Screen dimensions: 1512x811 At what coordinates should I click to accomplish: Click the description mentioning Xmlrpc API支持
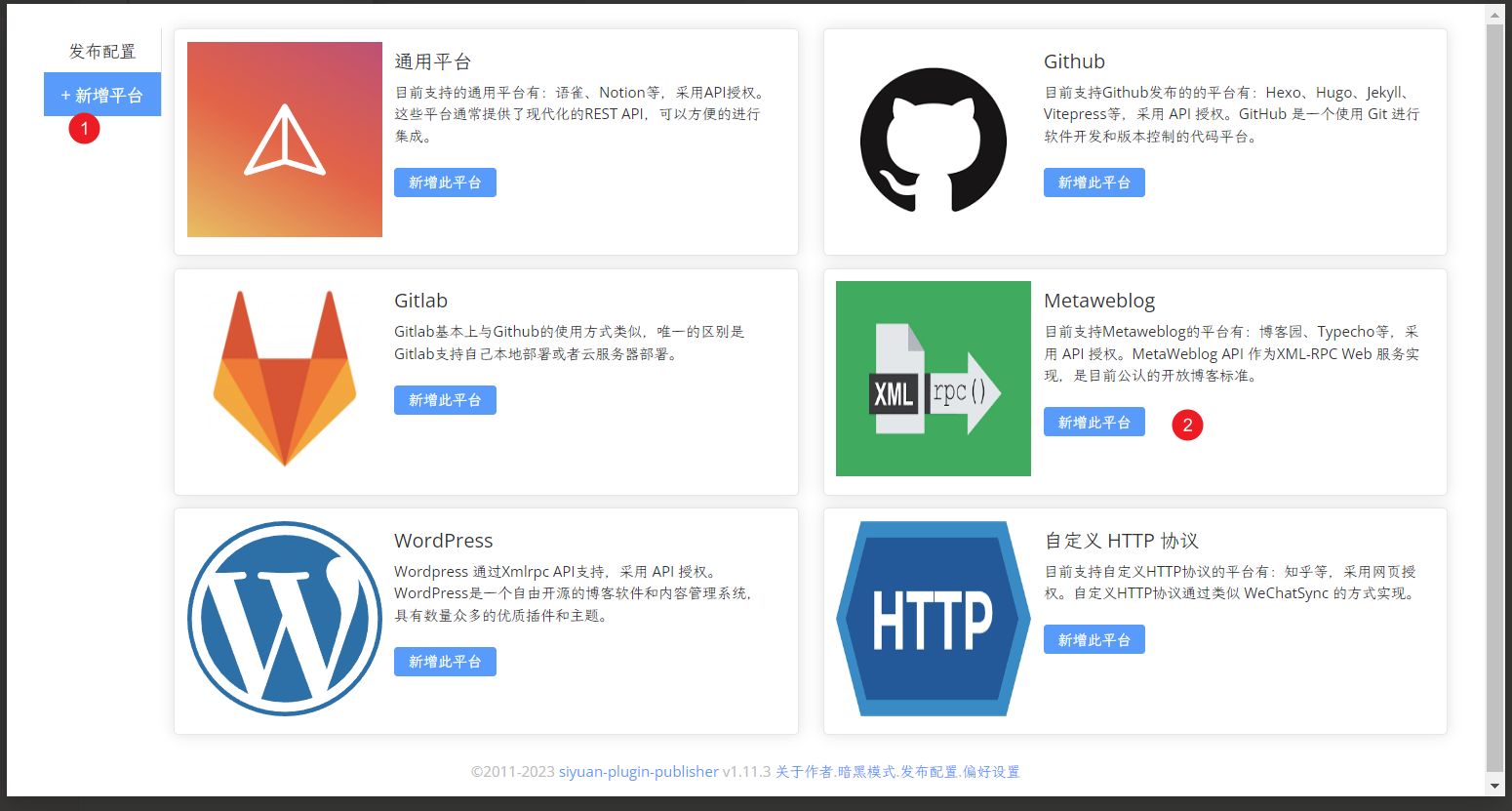[x=575, y=593]
